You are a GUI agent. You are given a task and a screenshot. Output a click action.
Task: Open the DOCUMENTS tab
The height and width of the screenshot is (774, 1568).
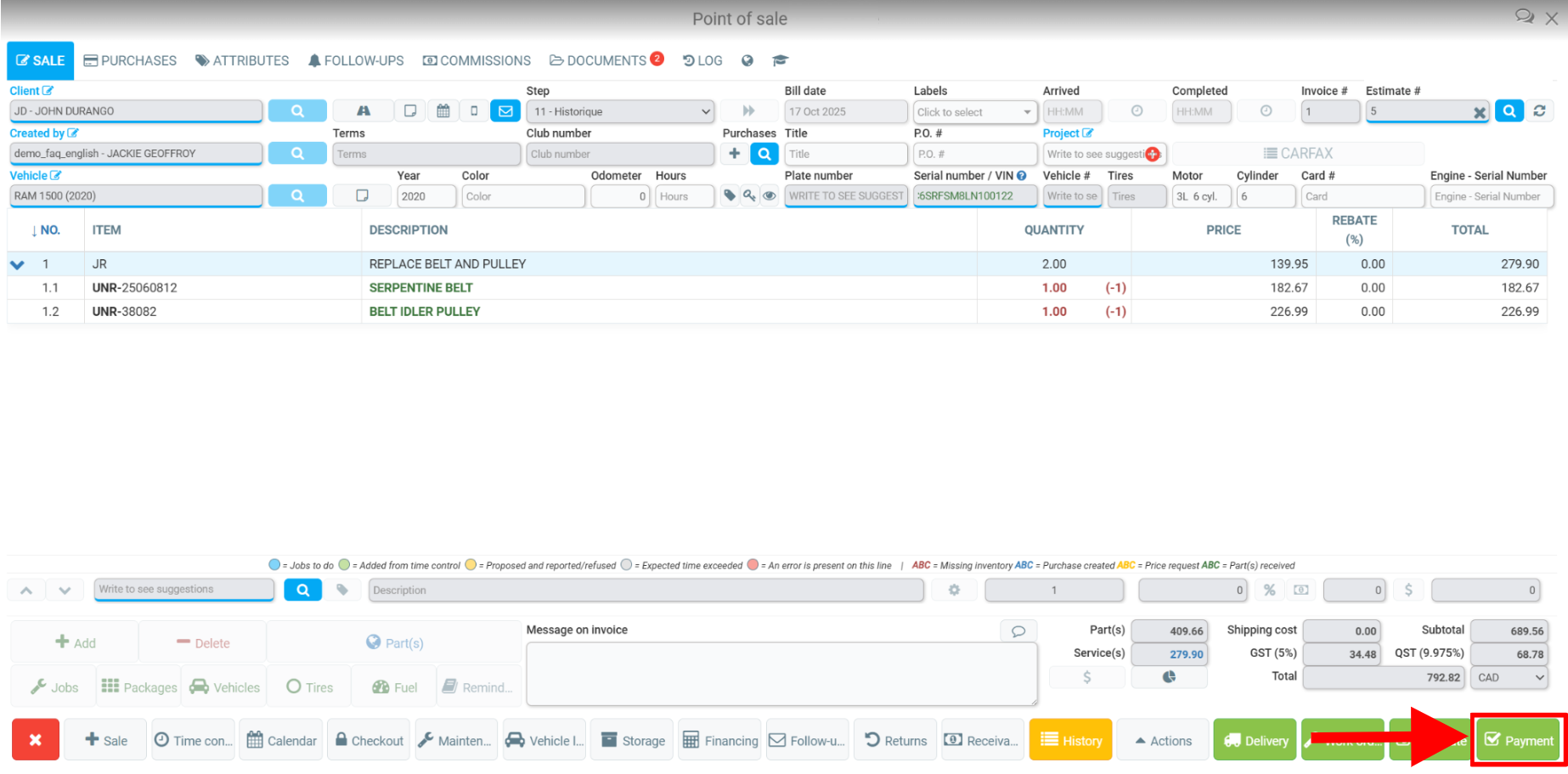point(606,60)
